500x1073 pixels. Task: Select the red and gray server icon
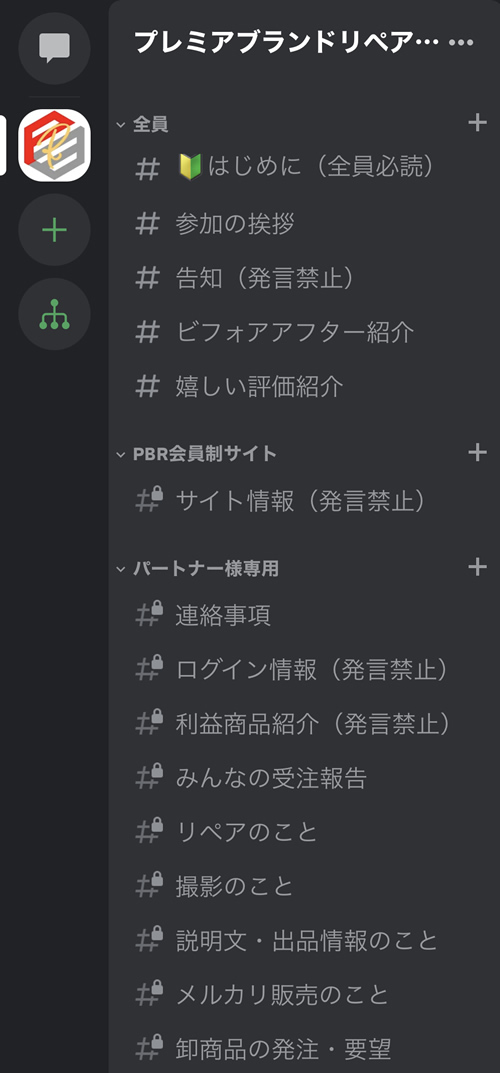tap(54, 146)
